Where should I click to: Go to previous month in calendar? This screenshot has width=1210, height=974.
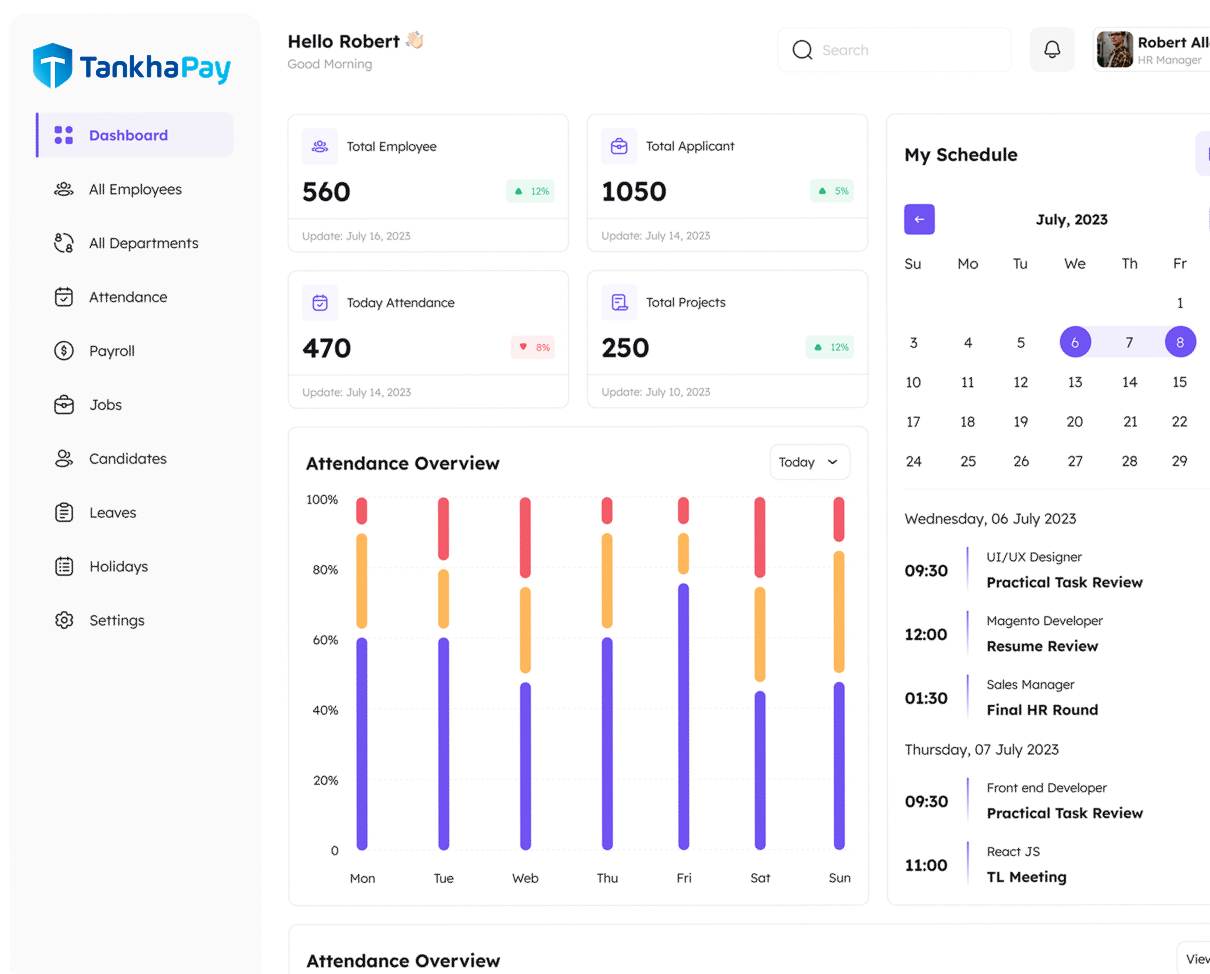pos(919,220)
